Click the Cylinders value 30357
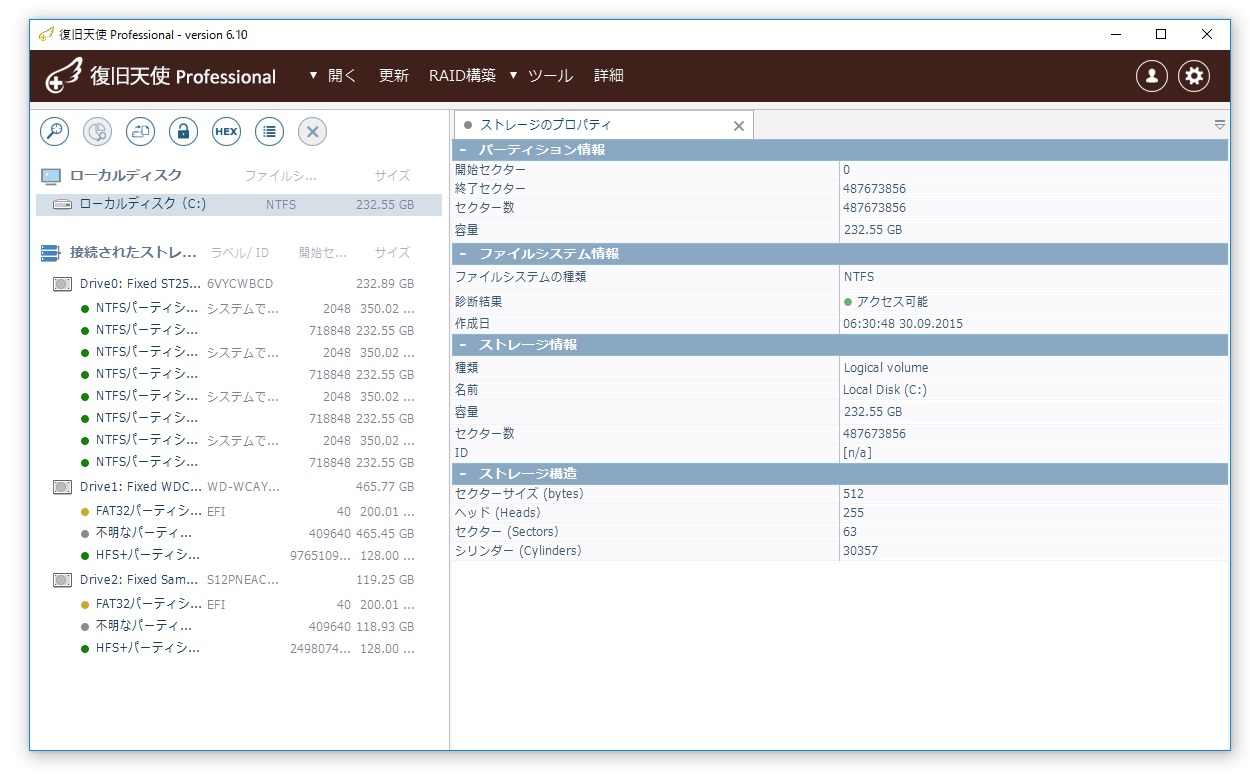The width and height of the screenshot is (1250, 778). click(861, 551)
